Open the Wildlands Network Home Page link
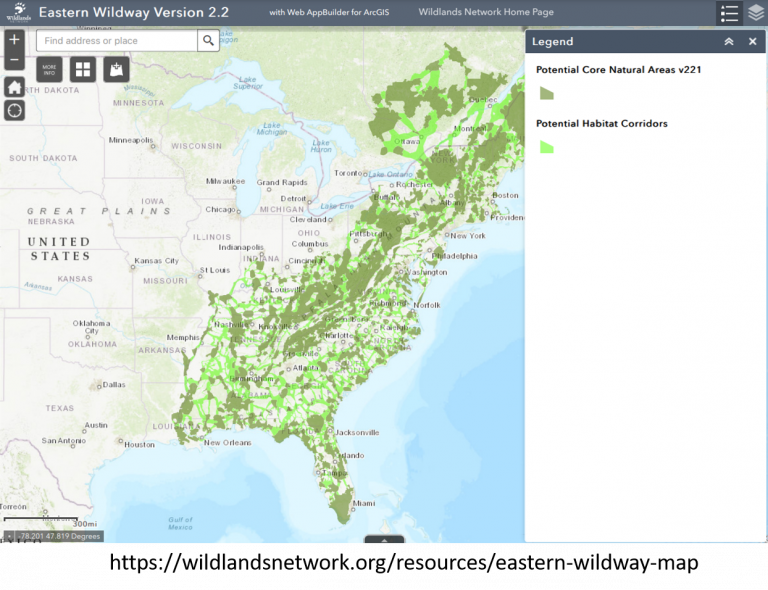 [486, 12]
